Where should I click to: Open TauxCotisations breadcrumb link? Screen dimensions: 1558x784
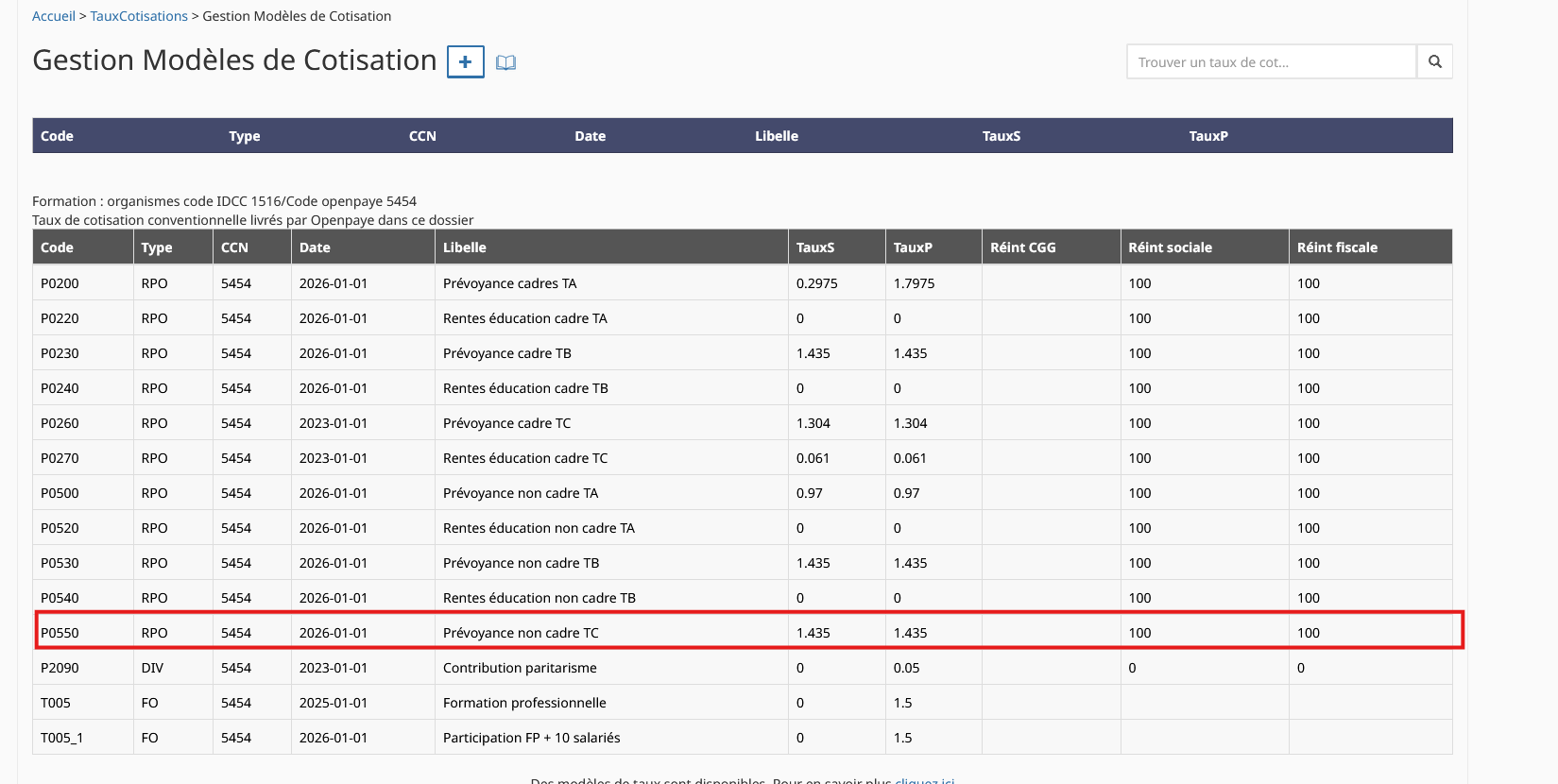[139, 16]
